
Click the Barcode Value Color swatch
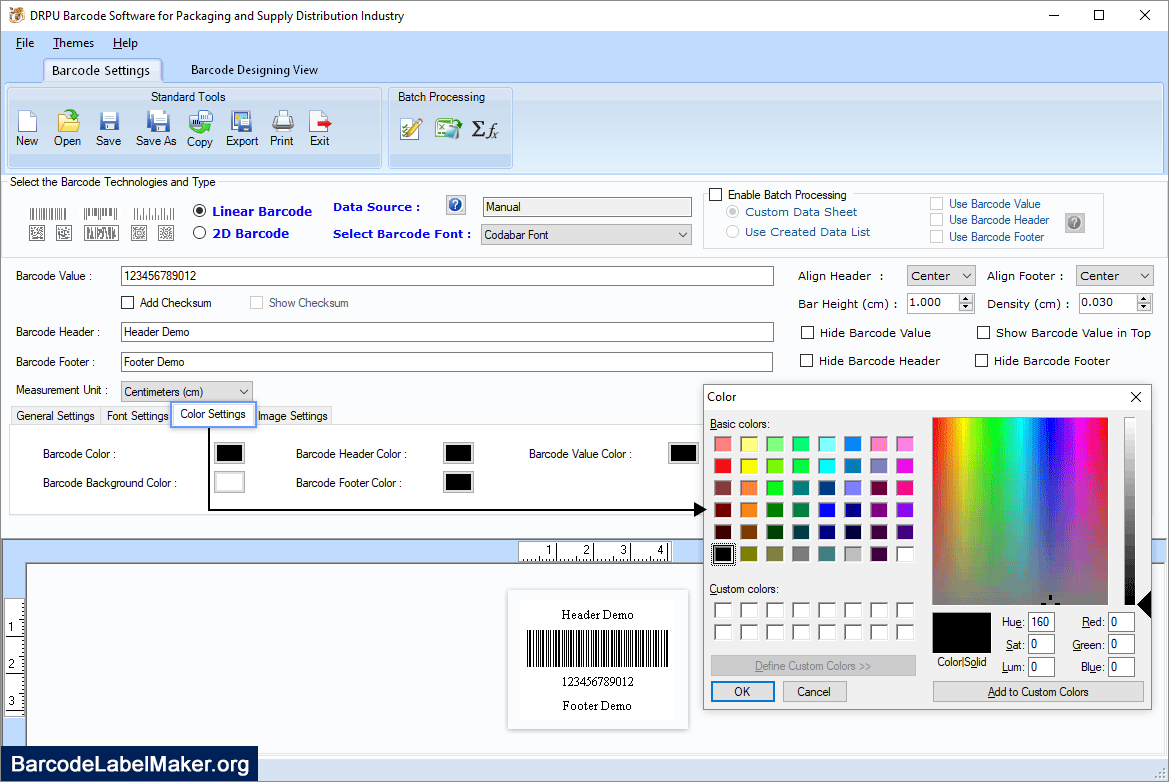tap(683, 453)
